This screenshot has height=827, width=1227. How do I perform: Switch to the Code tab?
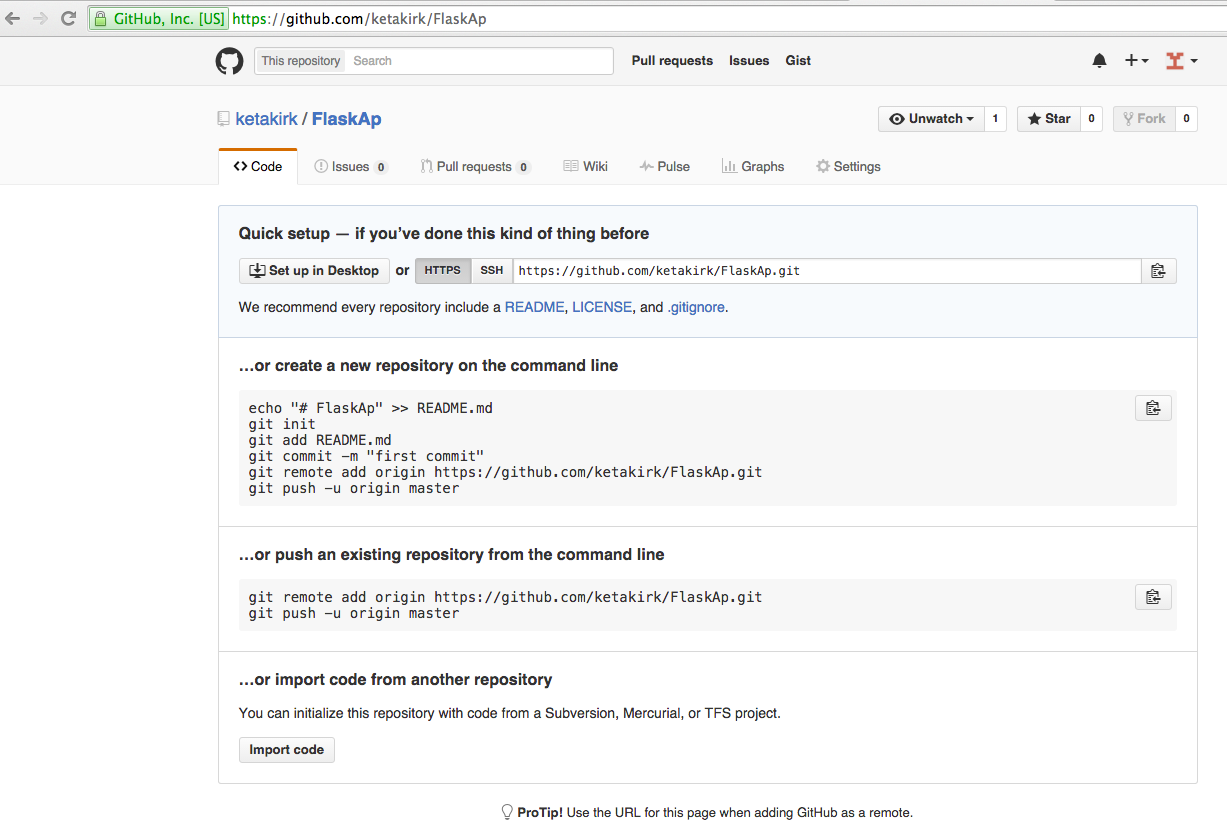(258, 167)
